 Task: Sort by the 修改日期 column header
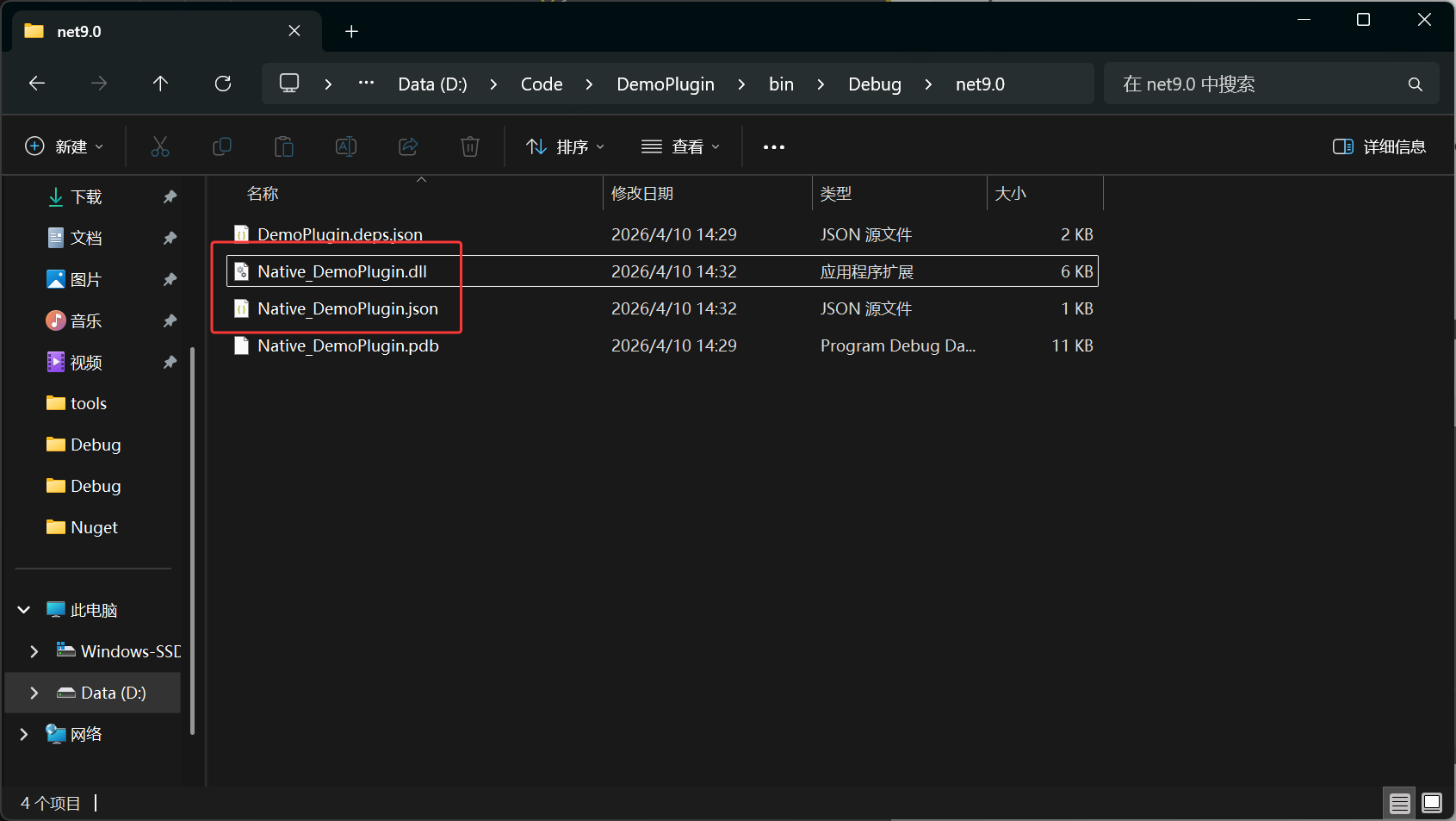click(642, 194)
